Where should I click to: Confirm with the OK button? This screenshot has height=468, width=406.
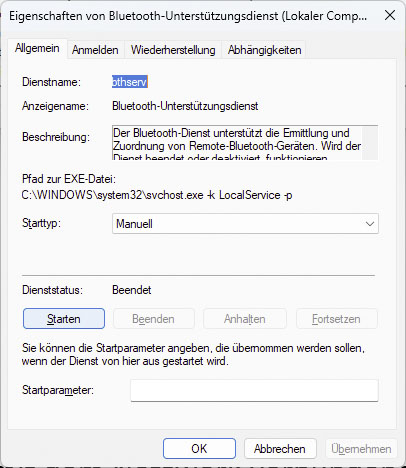click(199, 449)
